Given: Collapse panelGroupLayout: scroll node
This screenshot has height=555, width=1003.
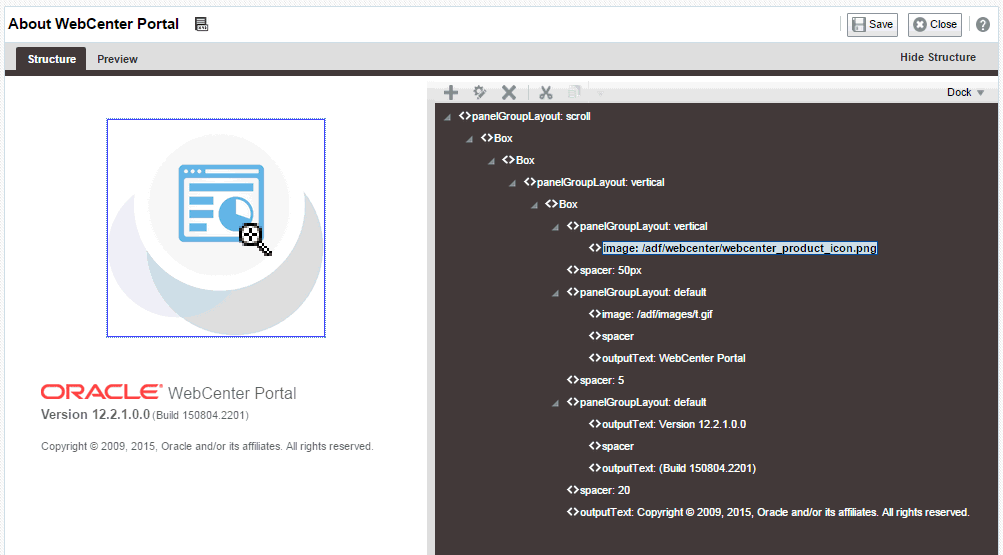Looking at the screenshot, I should [x=447, y=117].
